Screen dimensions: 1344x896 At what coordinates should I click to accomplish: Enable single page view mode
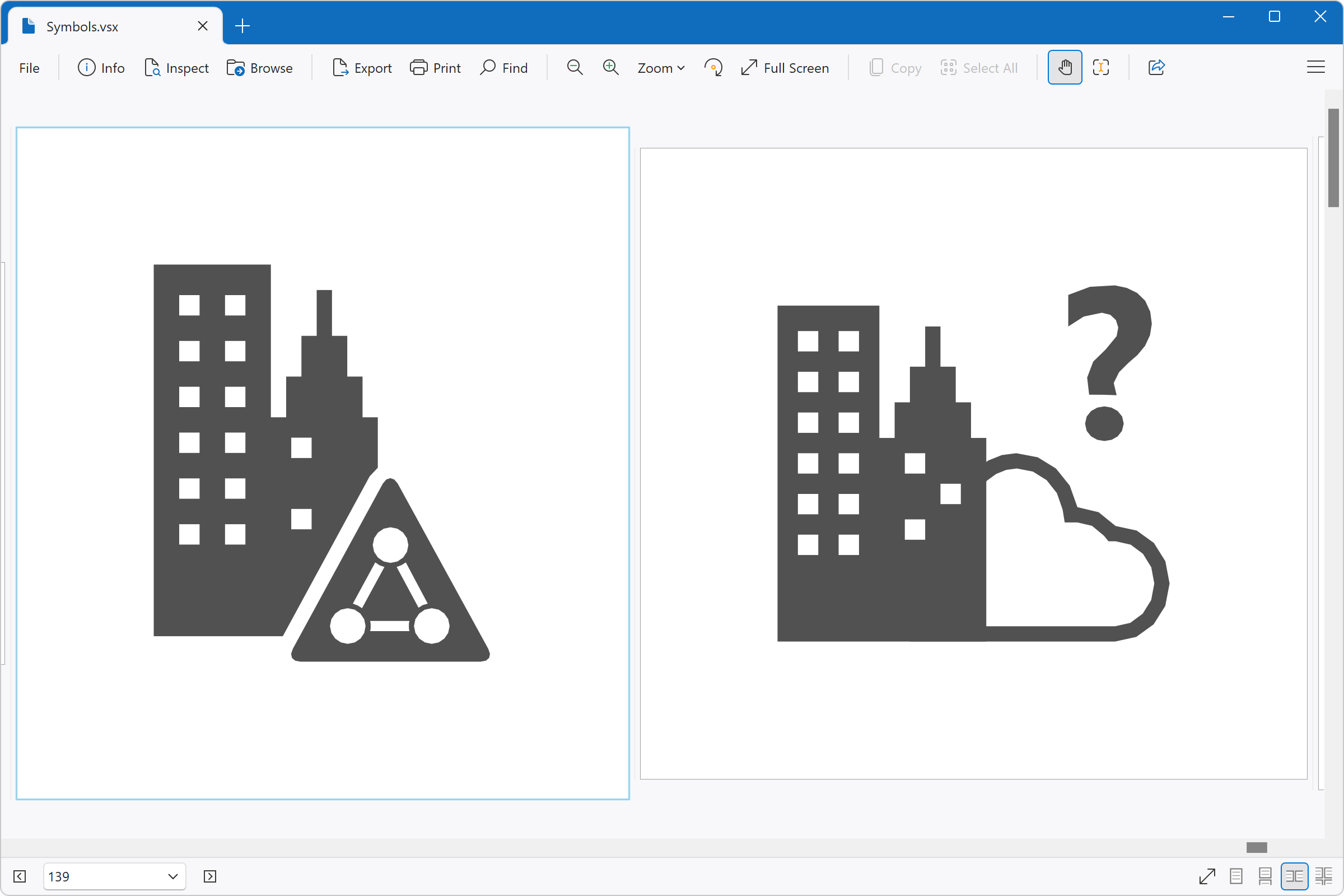[x=1236, y=876]
